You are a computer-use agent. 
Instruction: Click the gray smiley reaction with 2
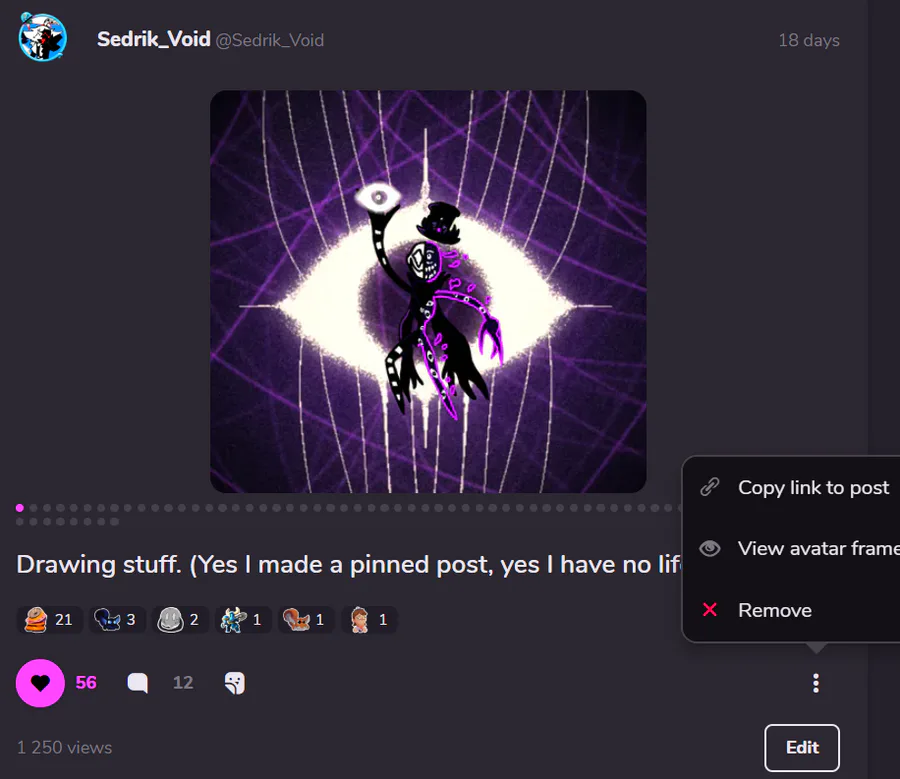(180, 620)
